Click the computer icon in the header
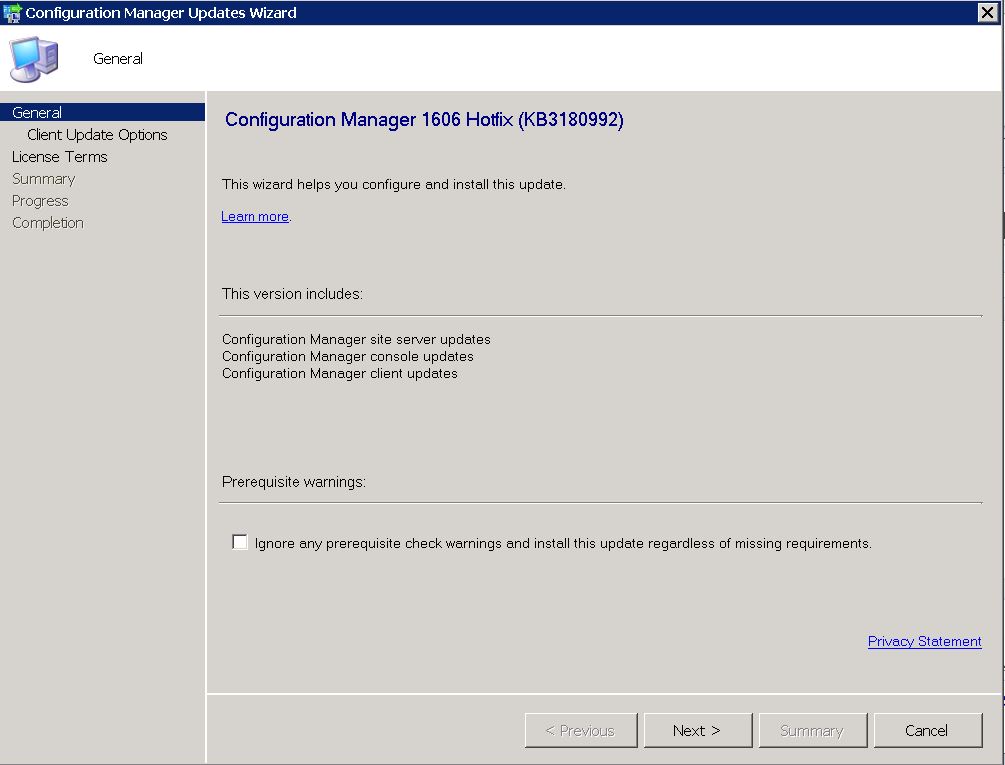The image size is (1005, 765). (35, 59)
